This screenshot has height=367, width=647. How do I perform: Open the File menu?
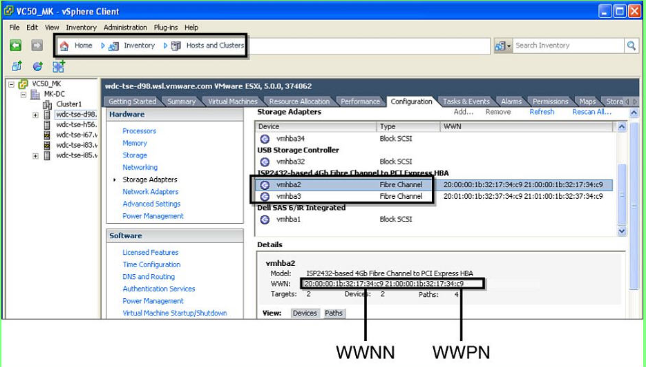point(14,28)
